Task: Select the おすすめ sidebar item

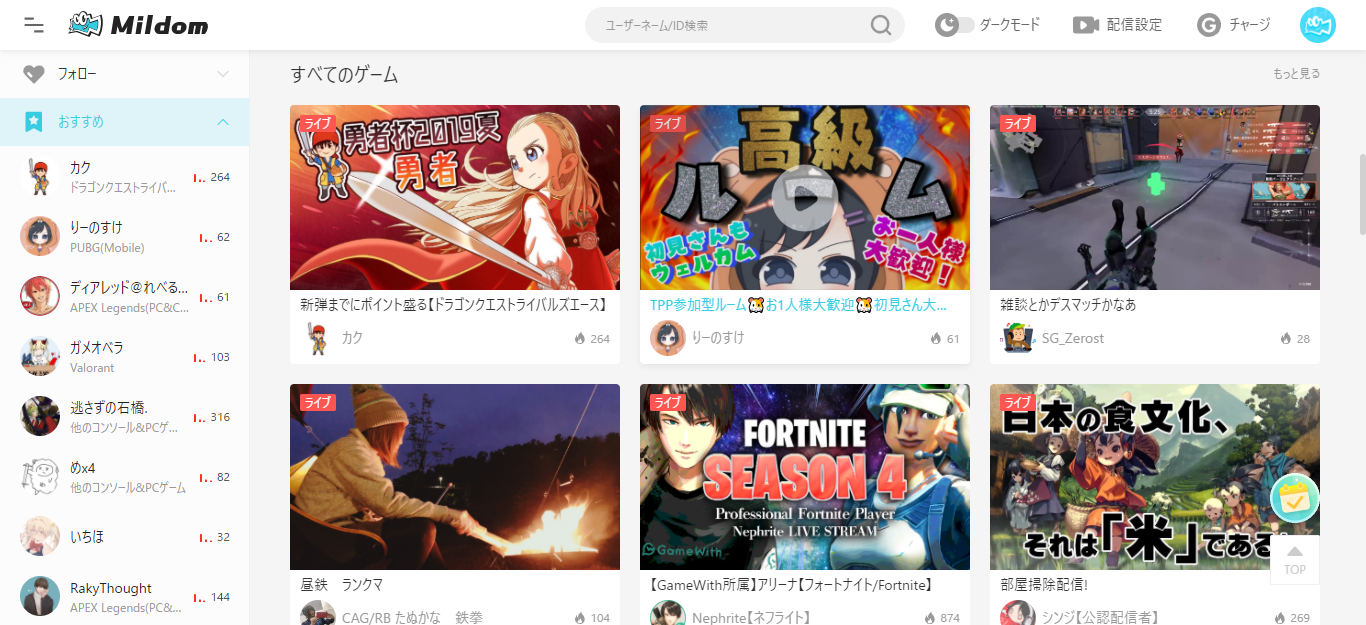Action: click(124, 122)
